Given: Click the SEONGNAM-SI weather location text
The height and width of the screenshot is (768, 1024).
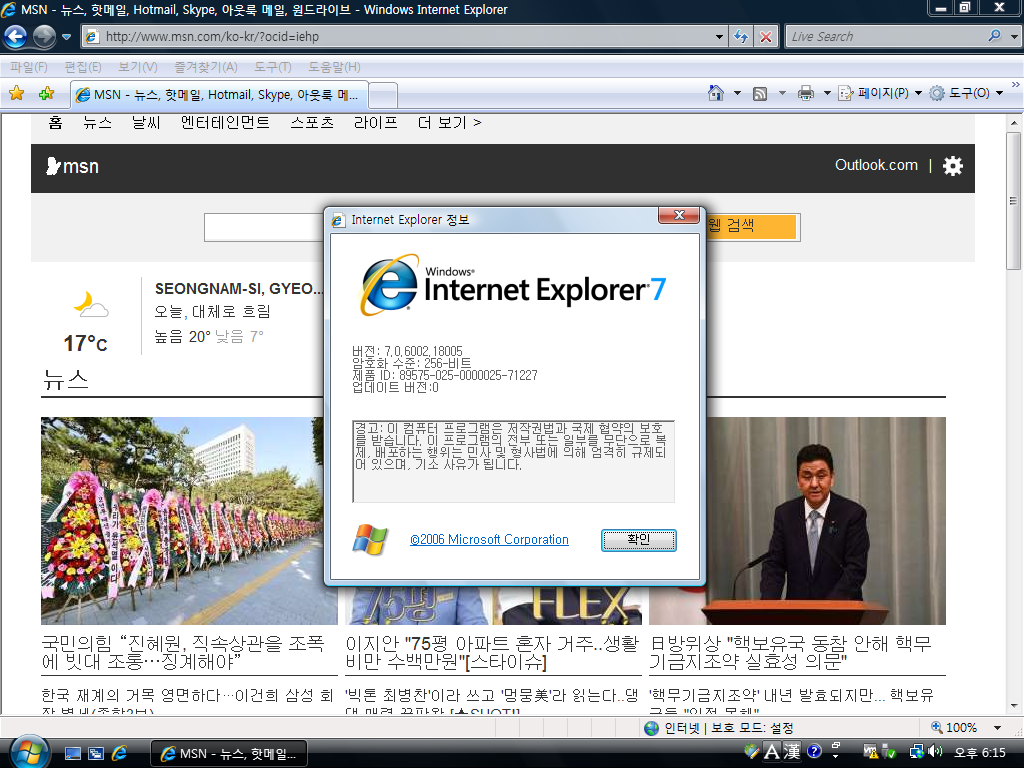Looking at the screenshot, I should (238, 289).
